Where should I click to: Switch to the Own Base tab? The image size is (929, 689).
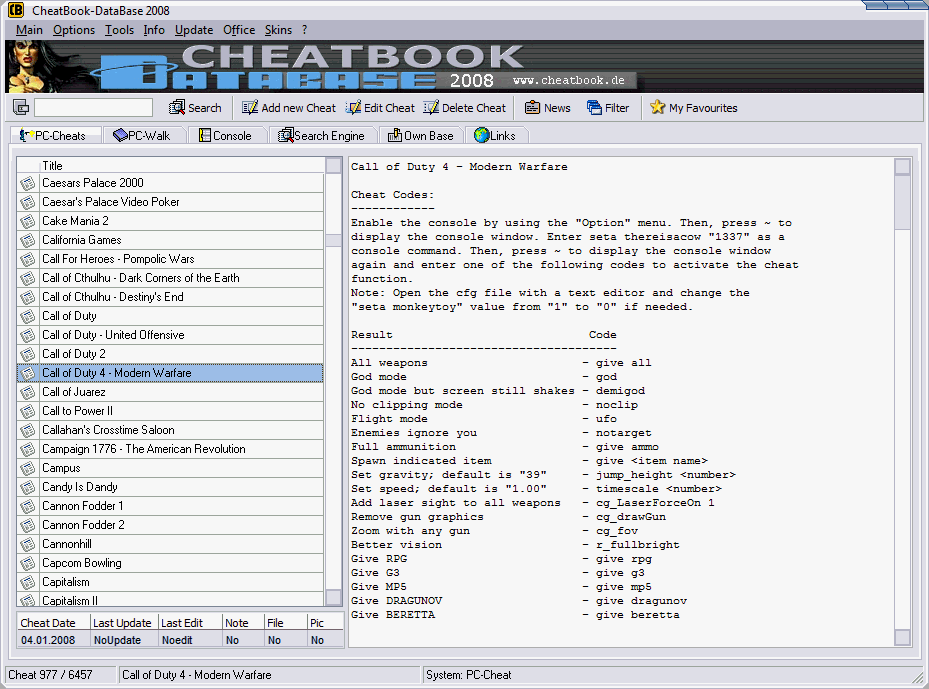pos(420,133)
